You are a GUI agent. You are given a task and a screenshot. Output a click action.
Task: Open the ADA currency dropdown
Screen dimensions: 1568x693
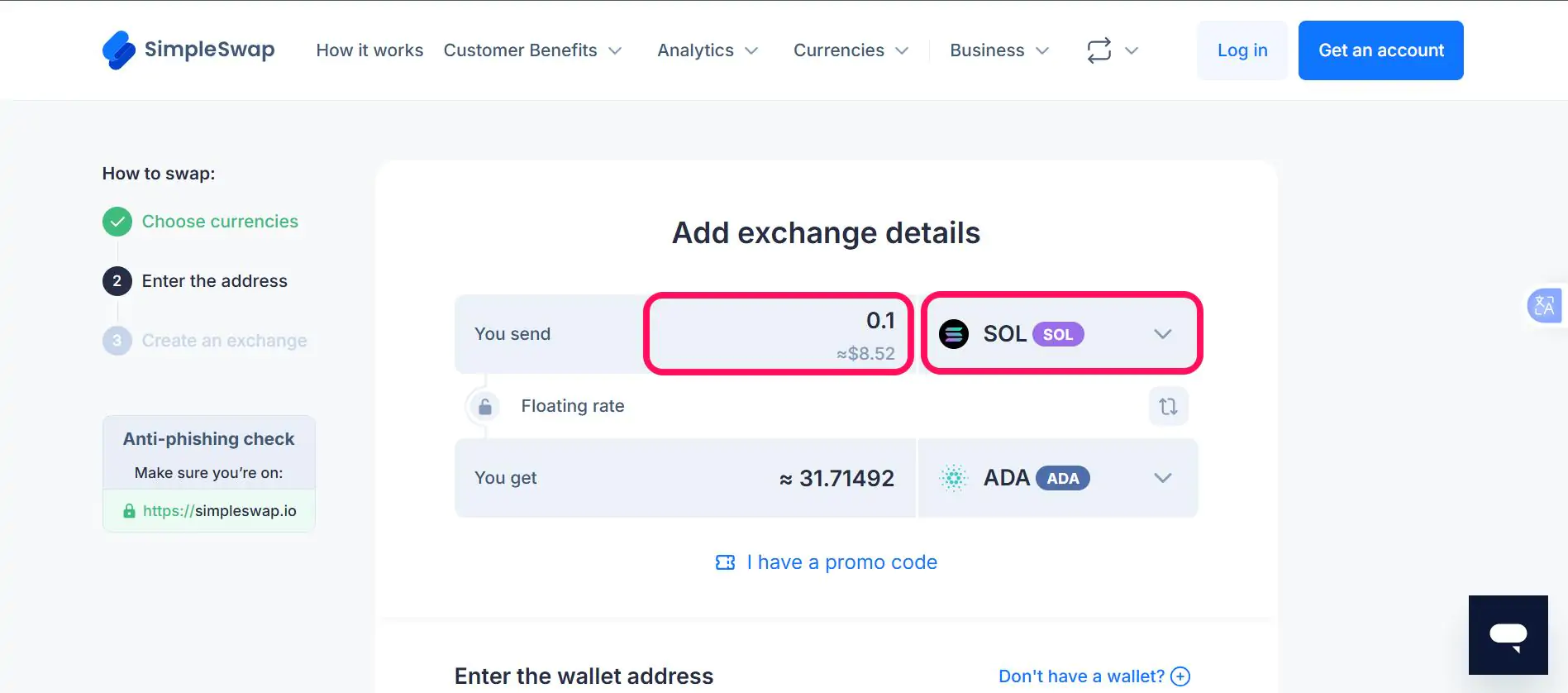point(1162,478)
